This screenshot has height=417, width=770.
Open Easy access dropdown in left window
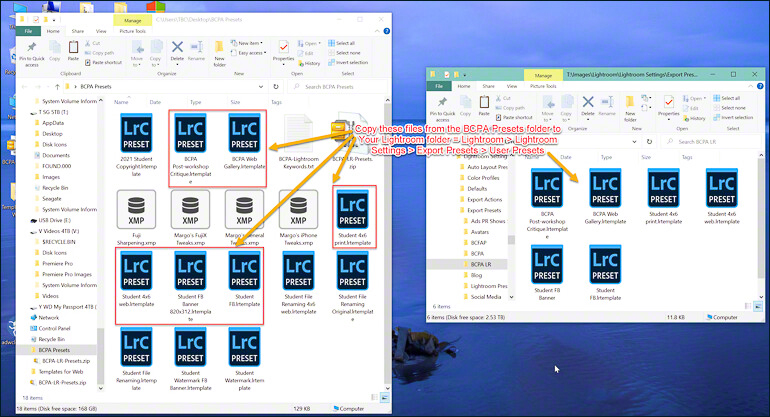coord(248,53)
